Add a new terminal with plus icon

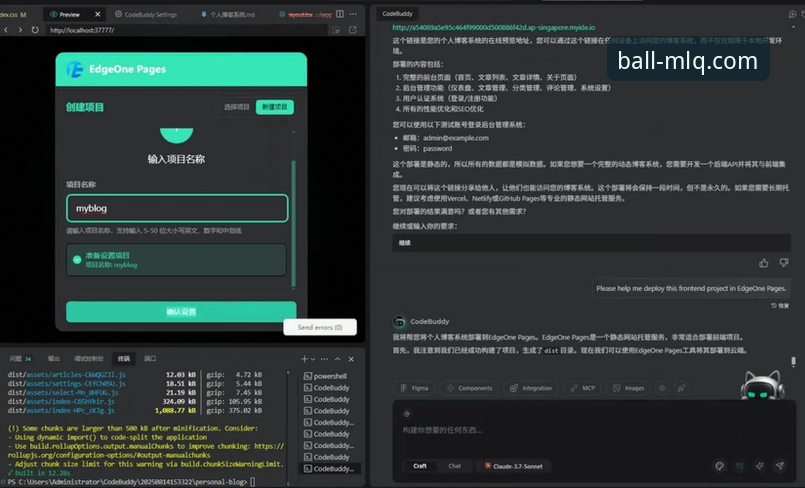click(x=304, y=359)
